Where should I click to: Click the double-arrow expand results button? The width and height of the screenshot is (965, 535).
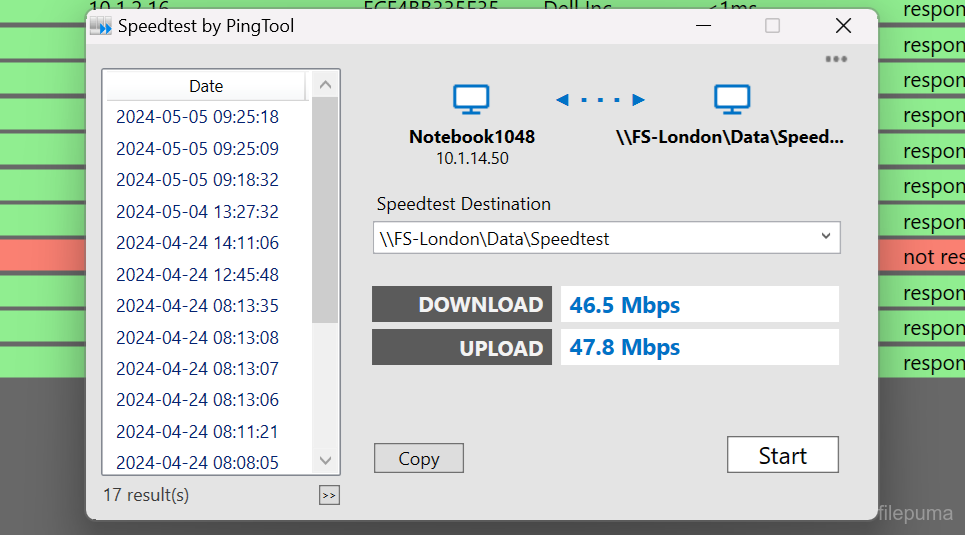pyautogui.click(x=329, y=495)
